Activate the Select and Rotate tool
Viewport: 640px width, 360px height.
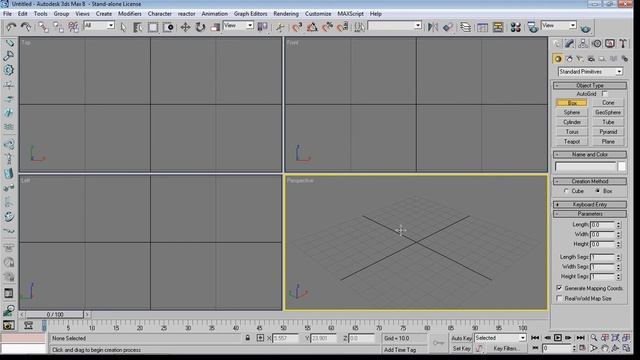click(x=200, y=27)
